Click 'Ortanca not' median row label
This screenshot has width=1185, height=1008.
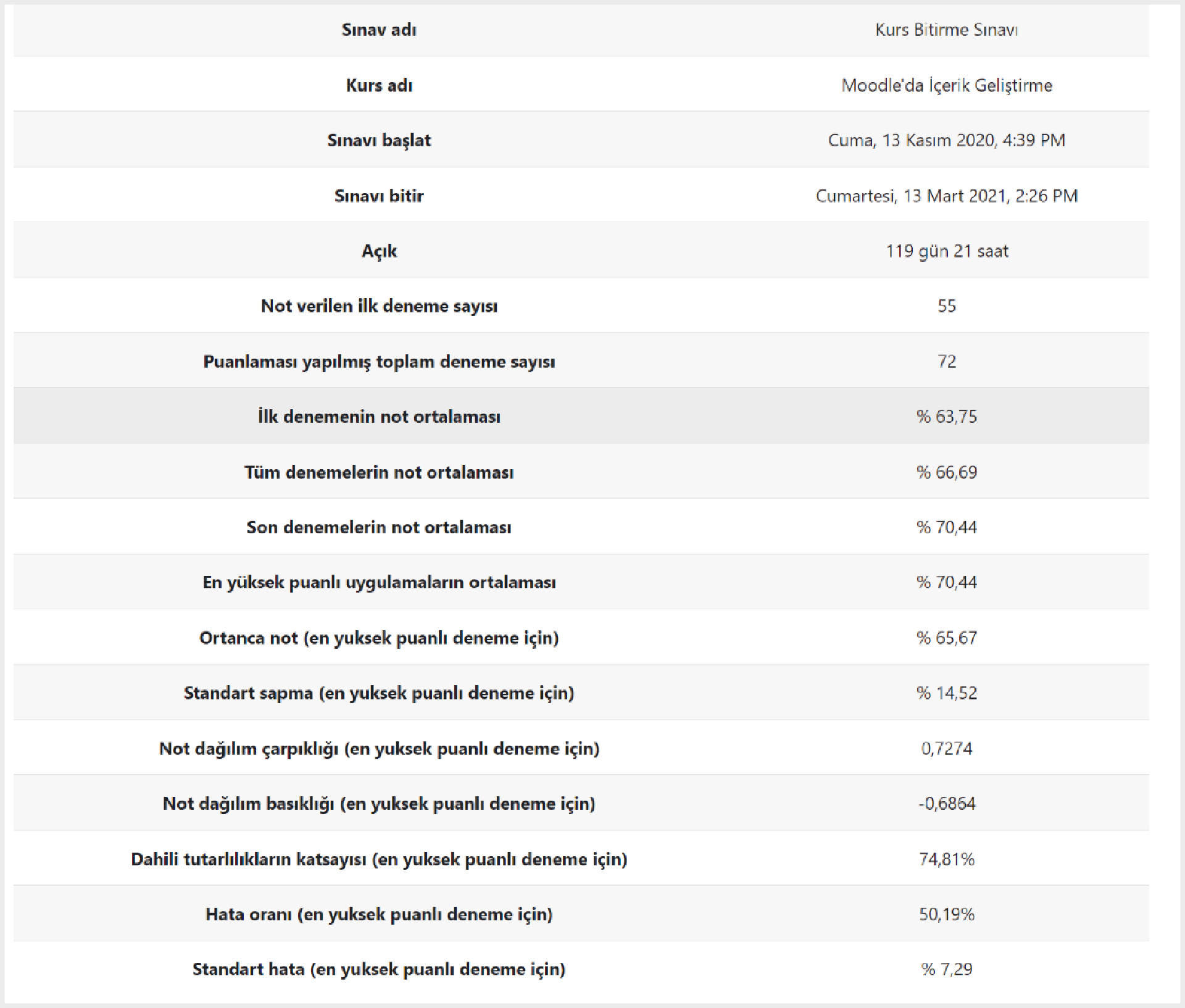click(x=379, y=638)
